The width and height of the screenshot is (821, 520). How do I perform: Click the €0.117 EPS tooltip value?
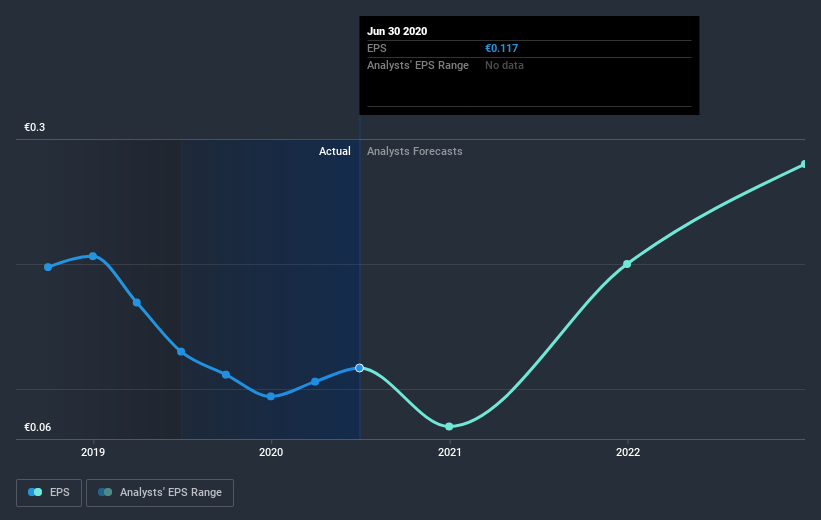coord(501,48)
